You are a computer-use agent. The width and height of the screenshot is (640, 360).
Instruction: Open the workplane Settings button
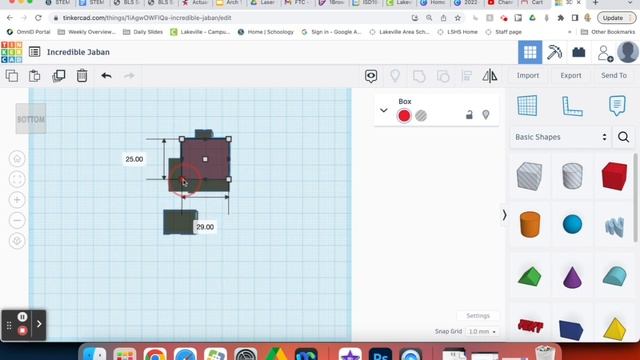point(478,316)
